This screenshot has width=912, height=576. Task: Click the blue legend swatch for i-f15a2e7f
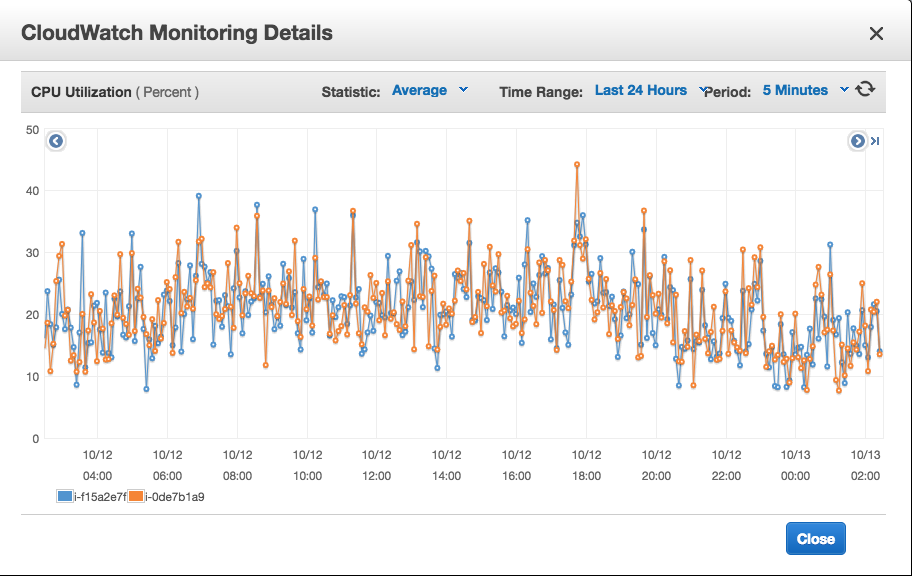[65, 496]
